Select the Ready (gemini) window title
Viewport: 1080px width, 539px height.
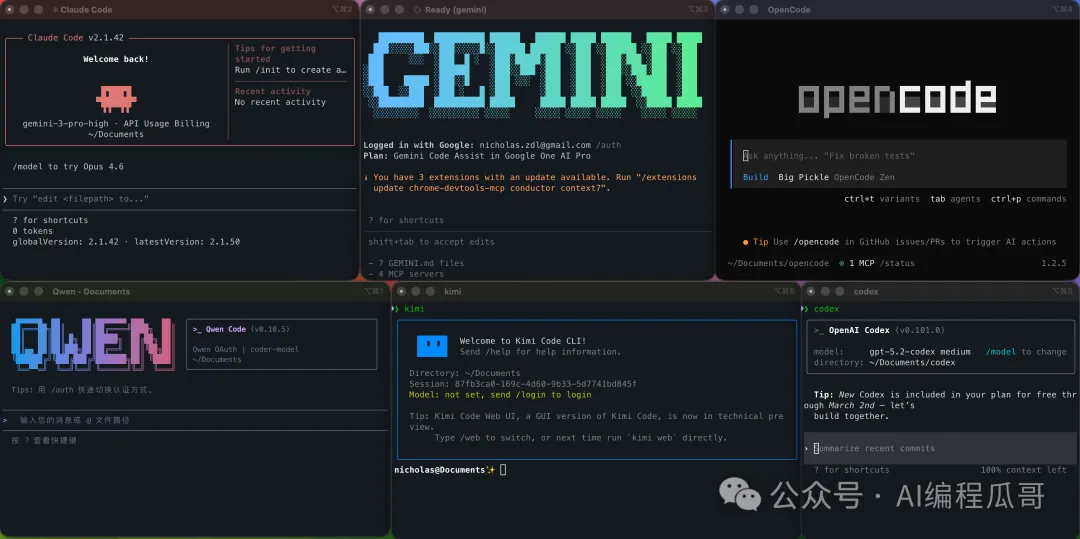pos(455,10)
